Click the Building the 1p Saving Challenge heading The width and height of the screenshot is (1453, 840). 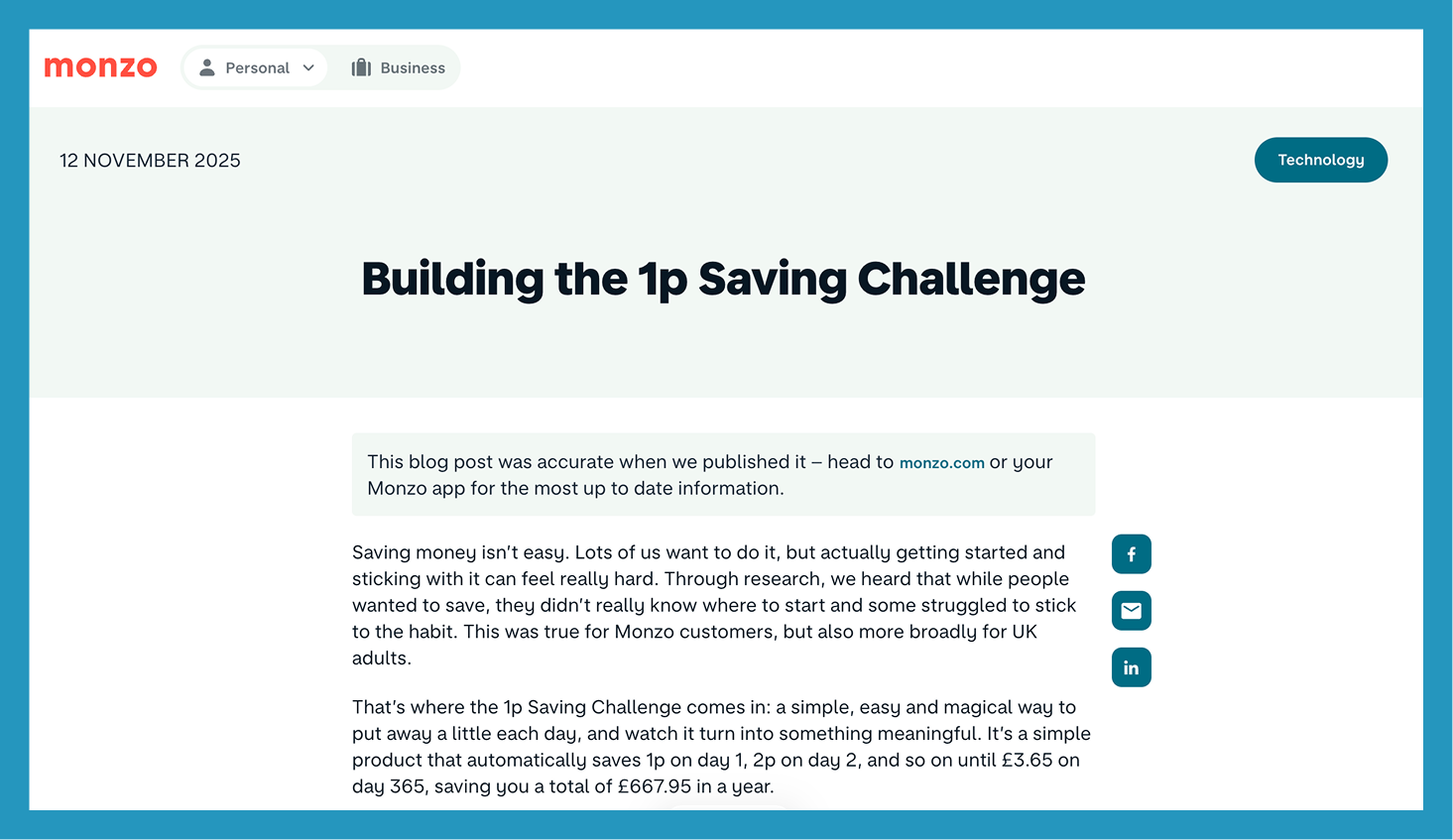pos(723,279)
